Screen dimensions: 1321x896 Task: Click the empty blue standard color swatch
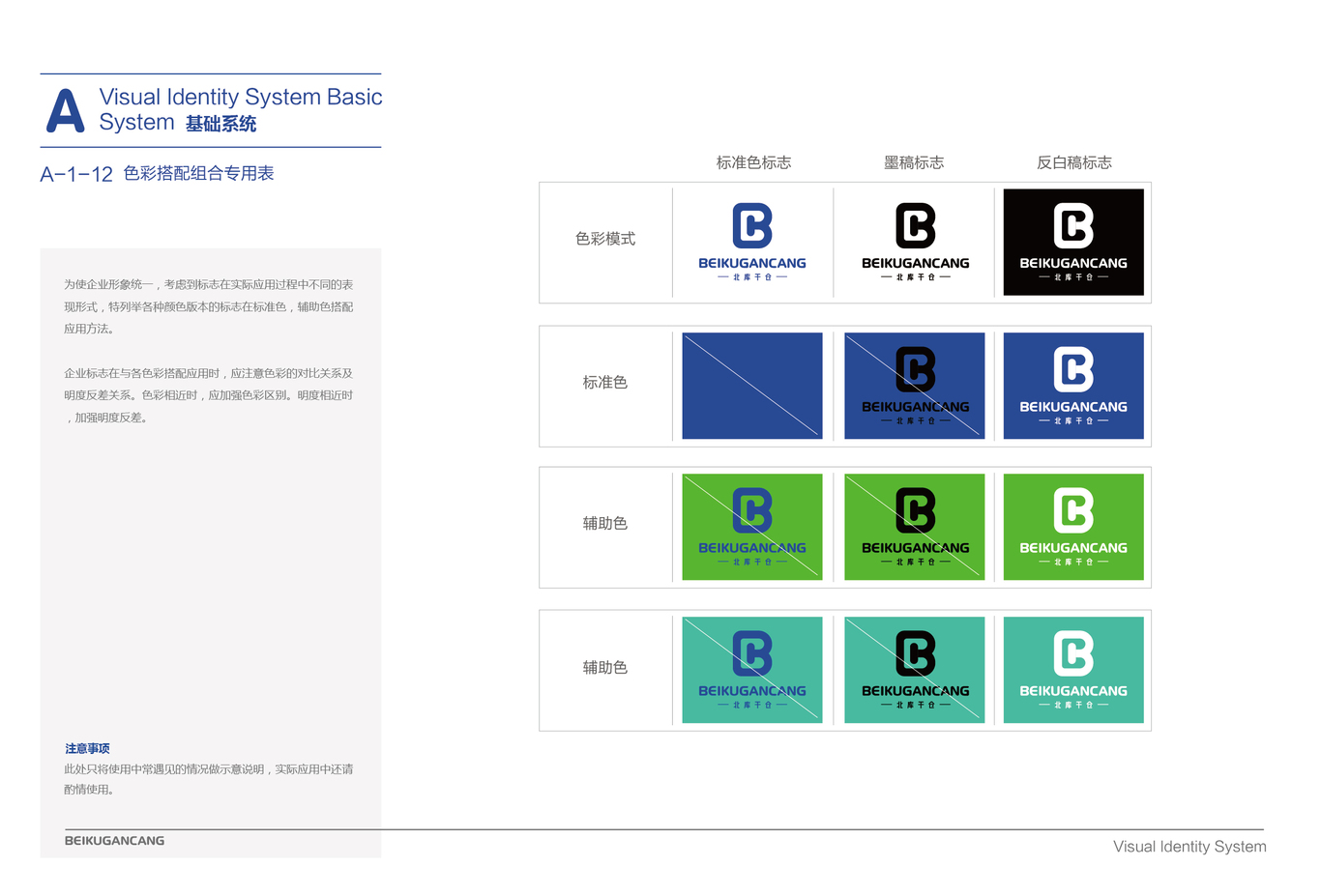(752, 386)
